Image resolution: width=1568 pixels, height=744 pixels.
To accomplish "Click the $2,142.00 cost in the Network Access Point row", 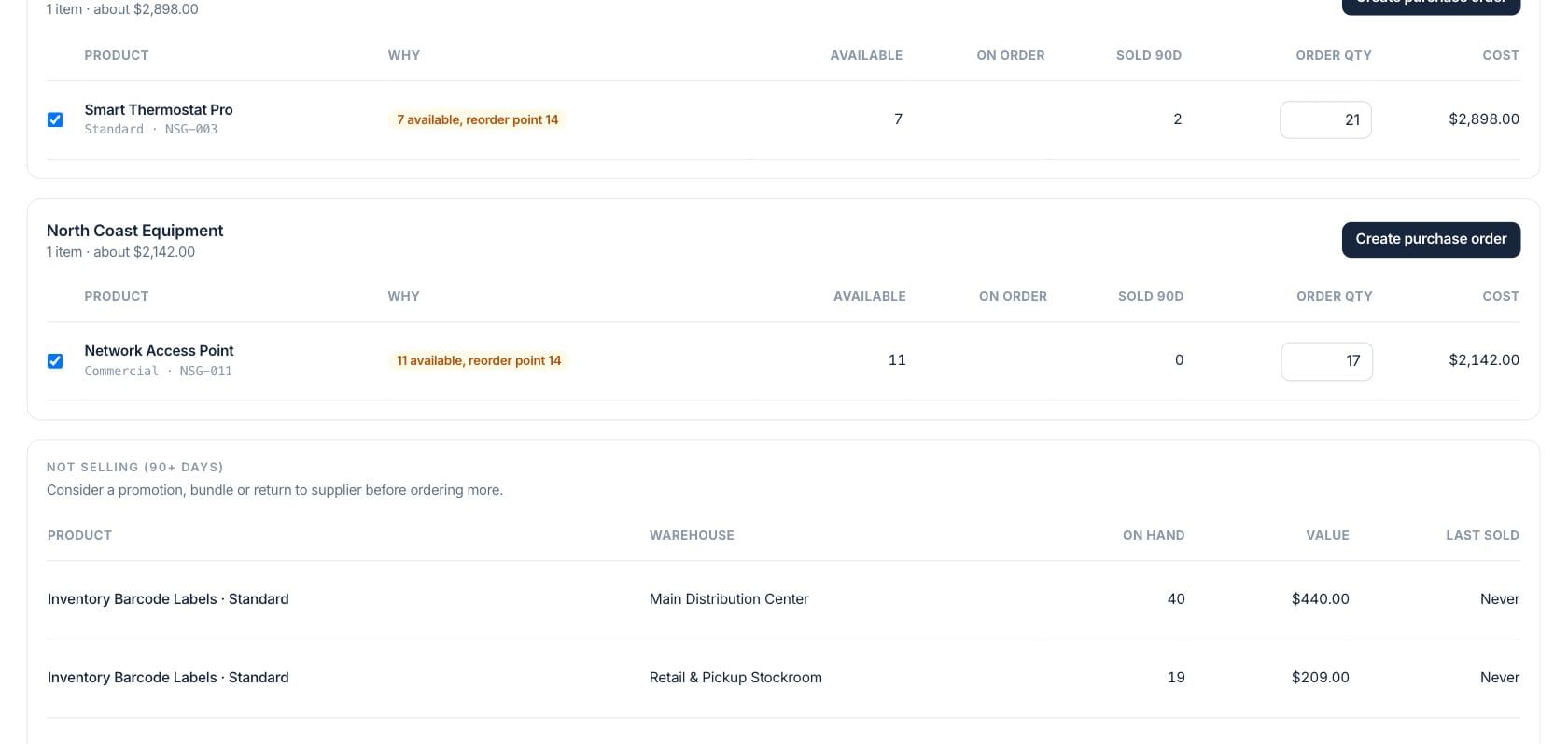I will coord(1483,359).
